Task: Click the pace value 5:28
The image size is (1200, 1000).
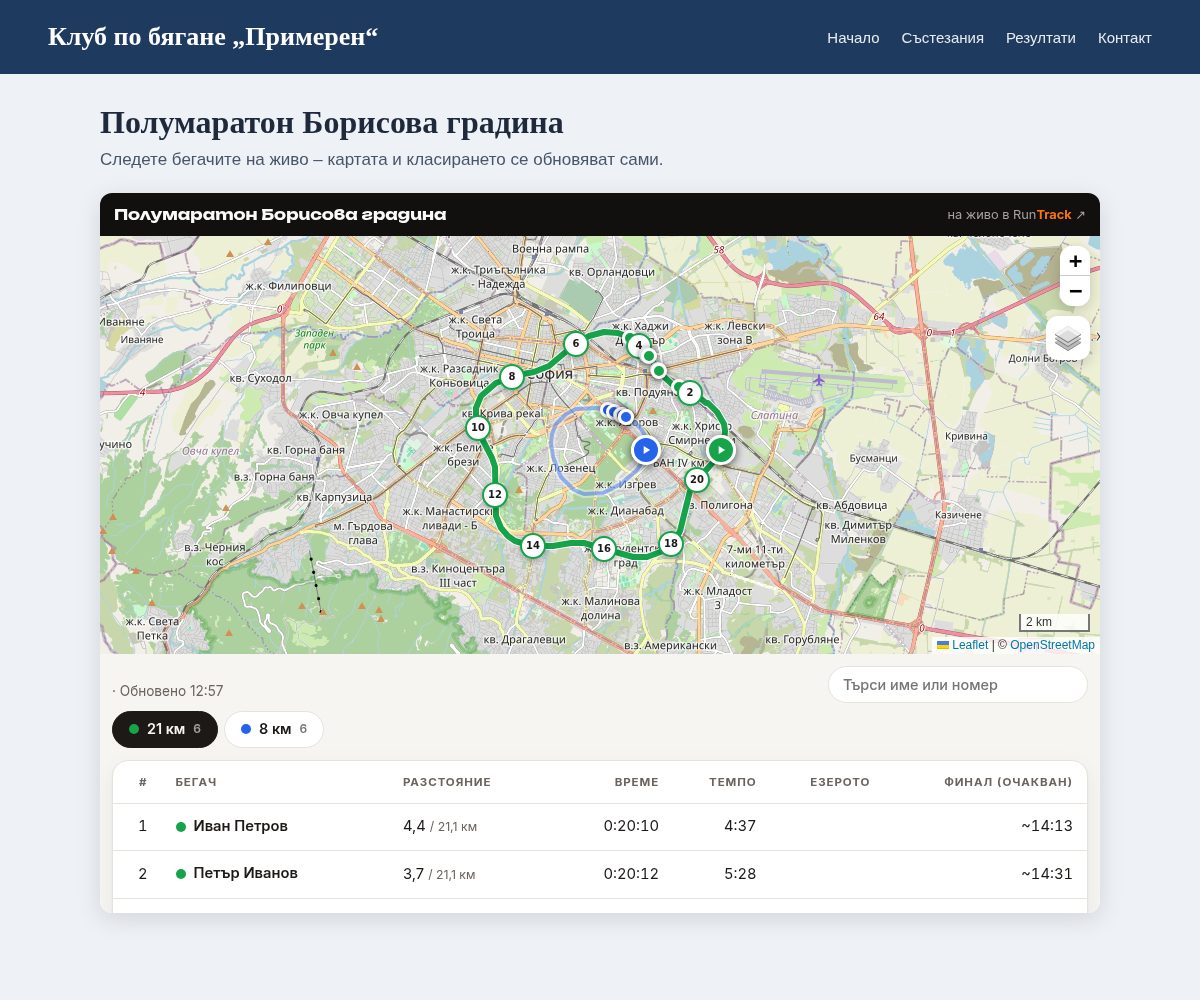Action: pos(740,874)
